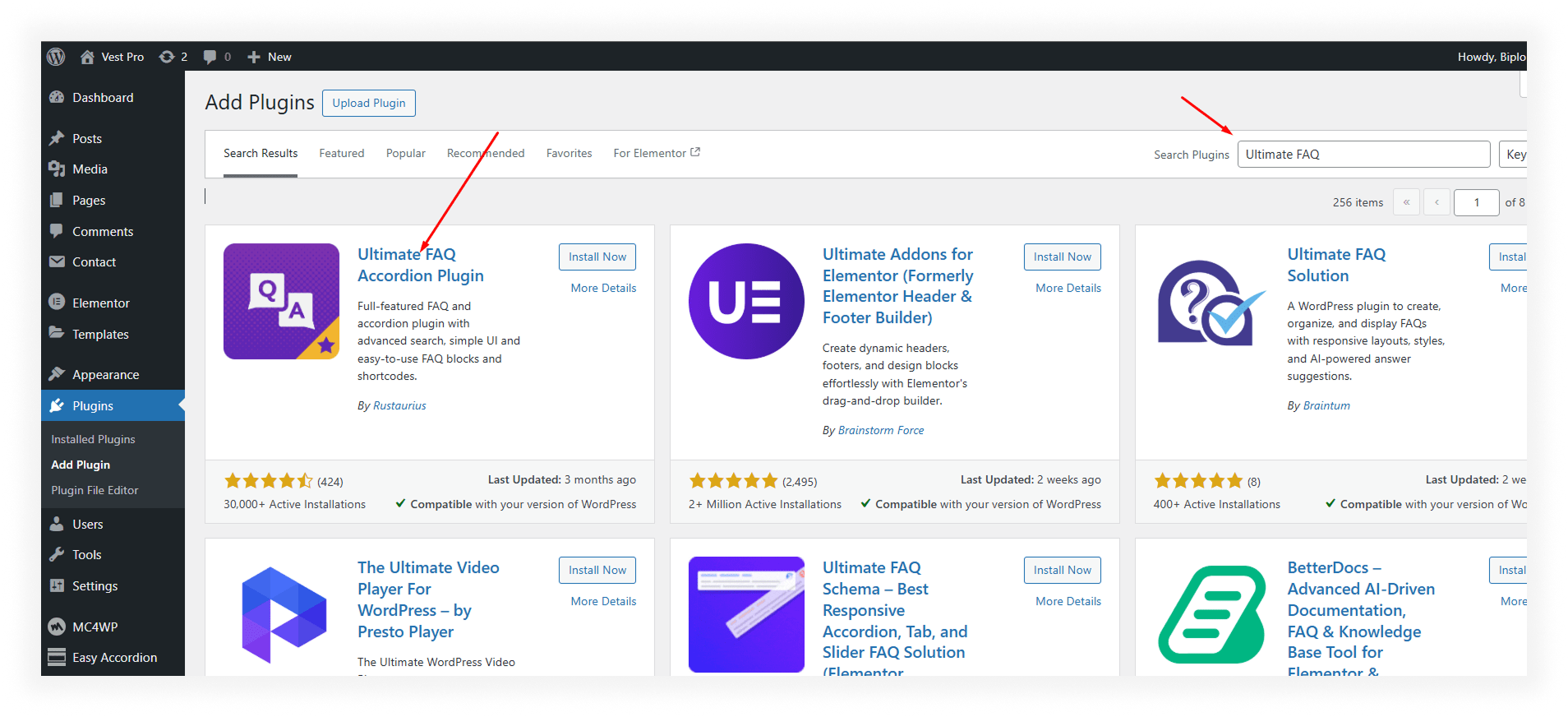Screen dimensions: 1568x717
Task: Click the Media icon in the sidebar
Action: click(57, 169)
